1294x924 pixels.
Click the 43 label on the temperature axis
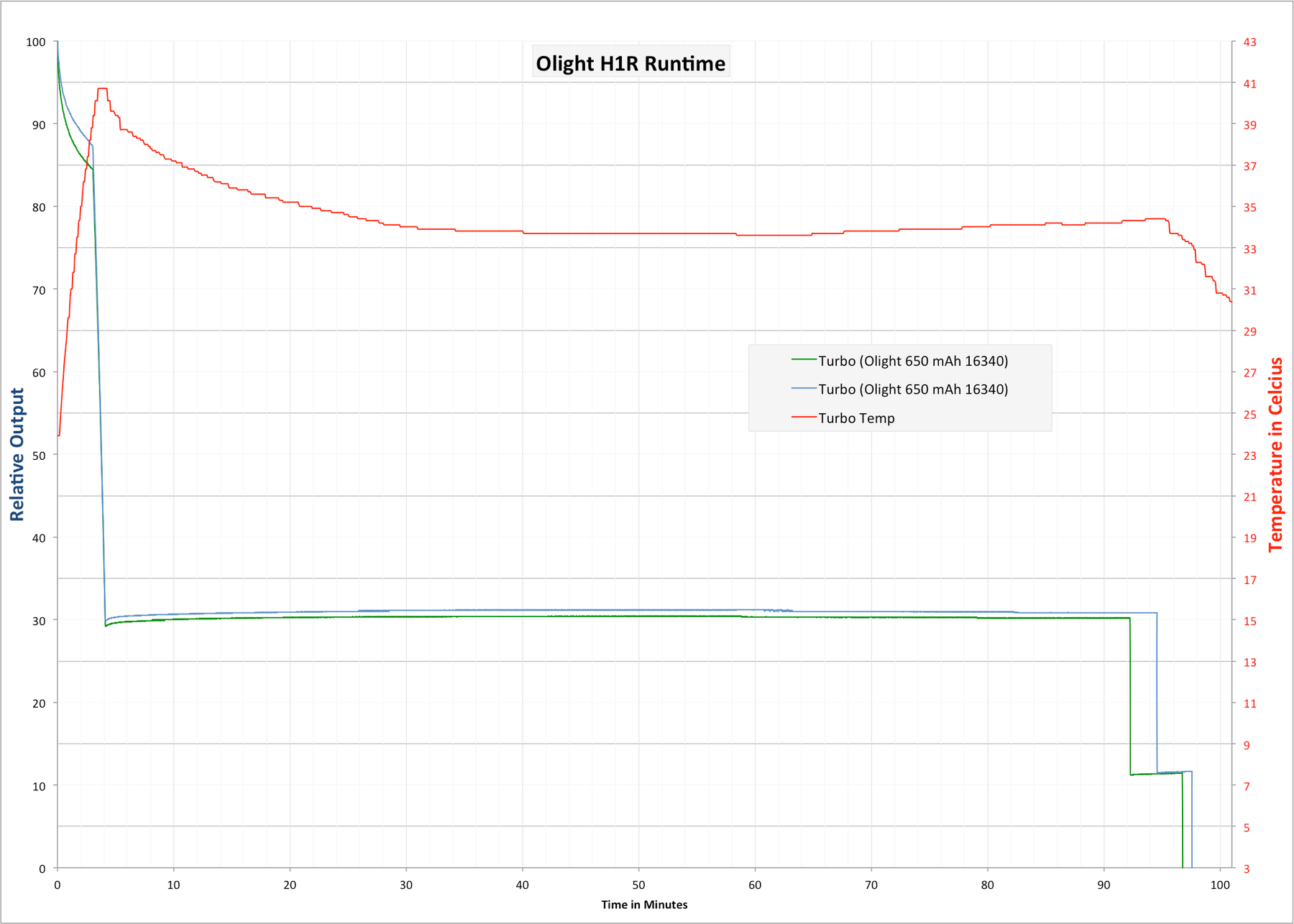point(1250,42)
